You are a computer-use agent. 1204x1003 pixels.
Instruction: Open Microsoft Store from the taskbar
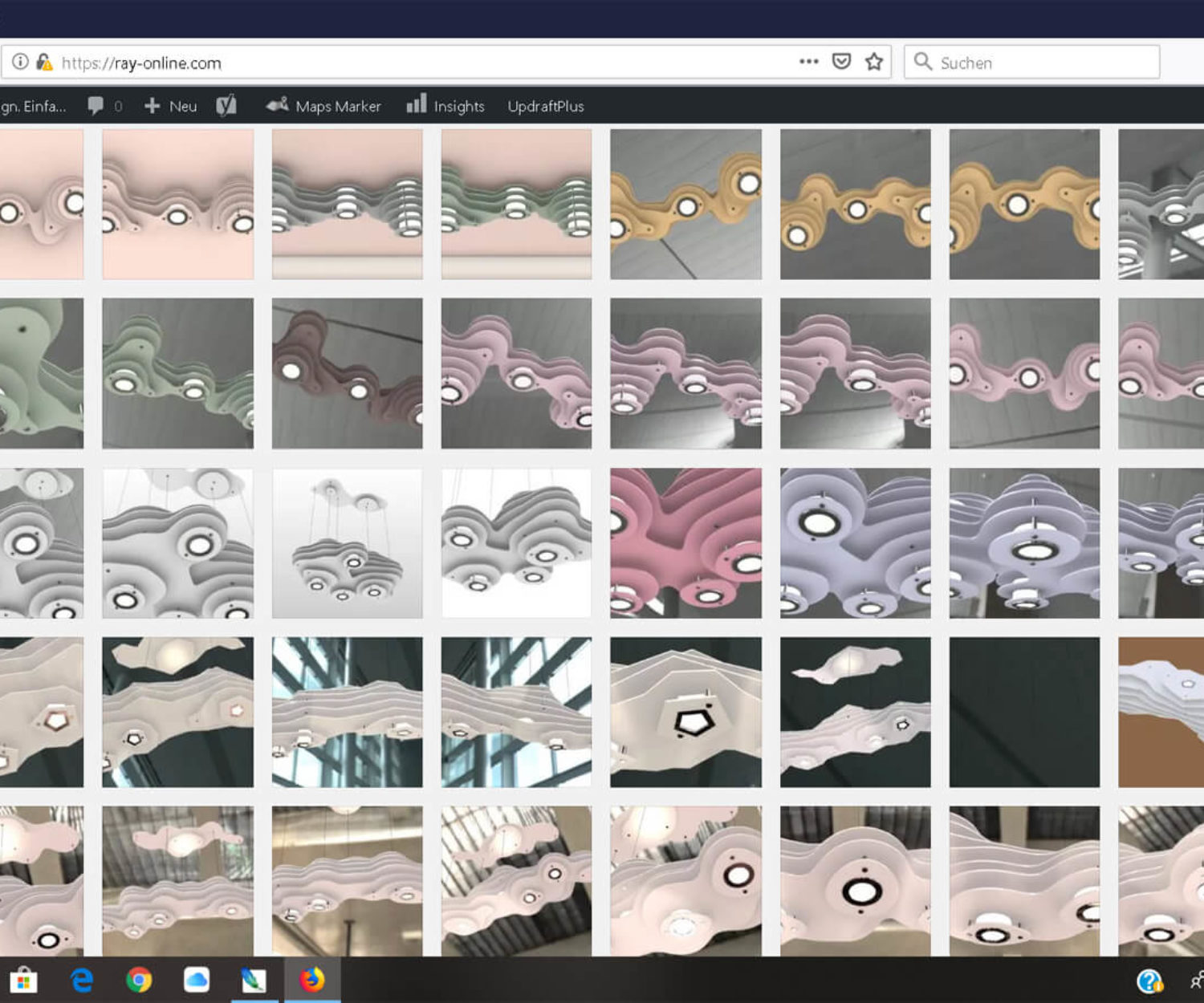tap(23, 980)
